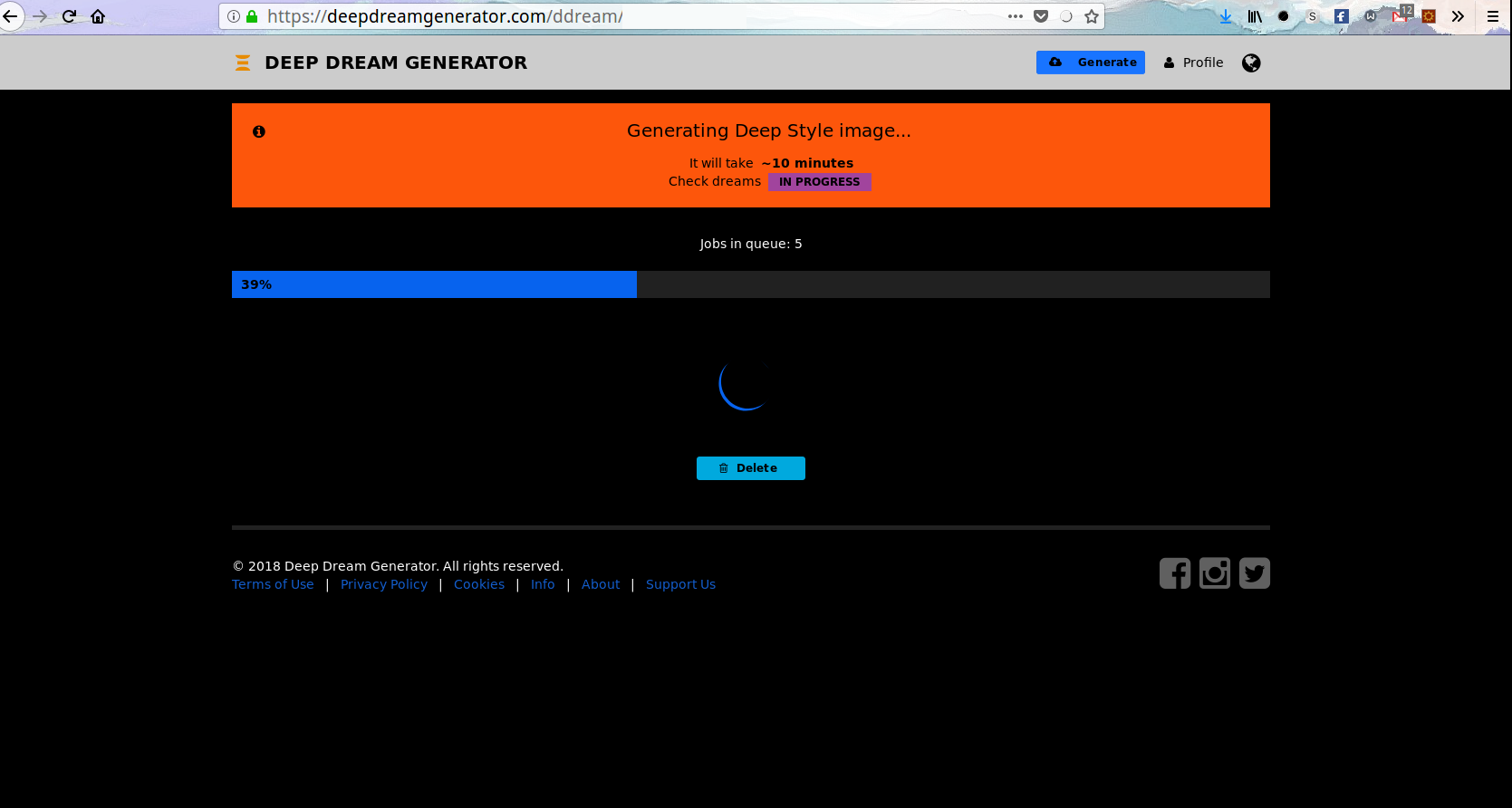Visit Twitter via the footer icon
The width and height of the screenshot is (1512, 808).
pyautogui.click(x=1255, y=573)
